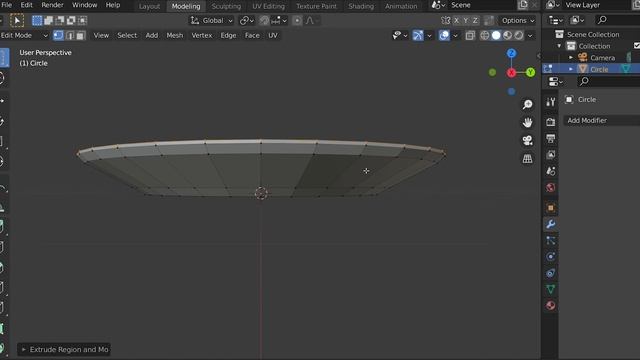
Task: Toggle perspective/orthographic grid icon
Action: click(x=527, y=158)
